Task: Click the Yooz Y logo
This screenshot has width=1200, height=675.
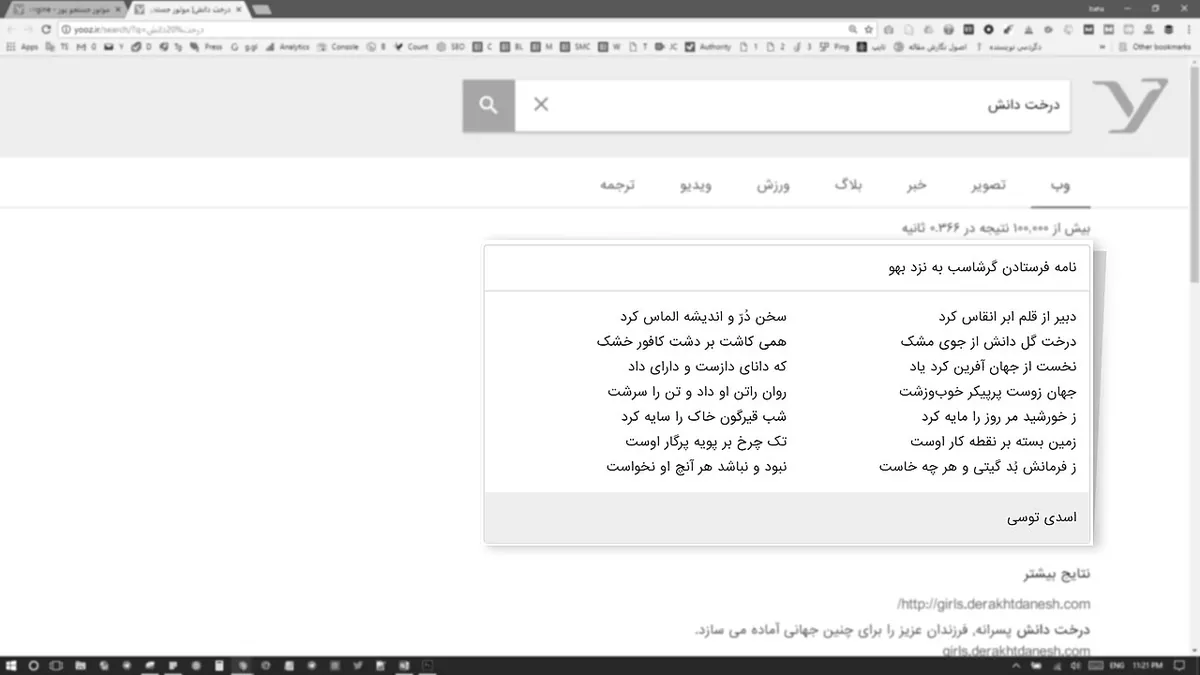Action: (1129, 106)
